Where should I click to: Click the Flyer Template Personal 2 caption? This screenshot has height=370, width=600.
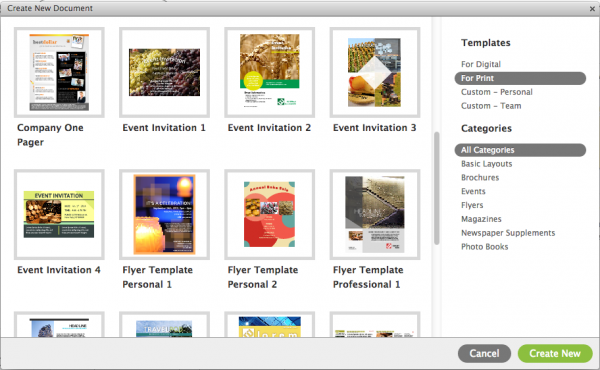pyautogui.click(x=263, y=277)
